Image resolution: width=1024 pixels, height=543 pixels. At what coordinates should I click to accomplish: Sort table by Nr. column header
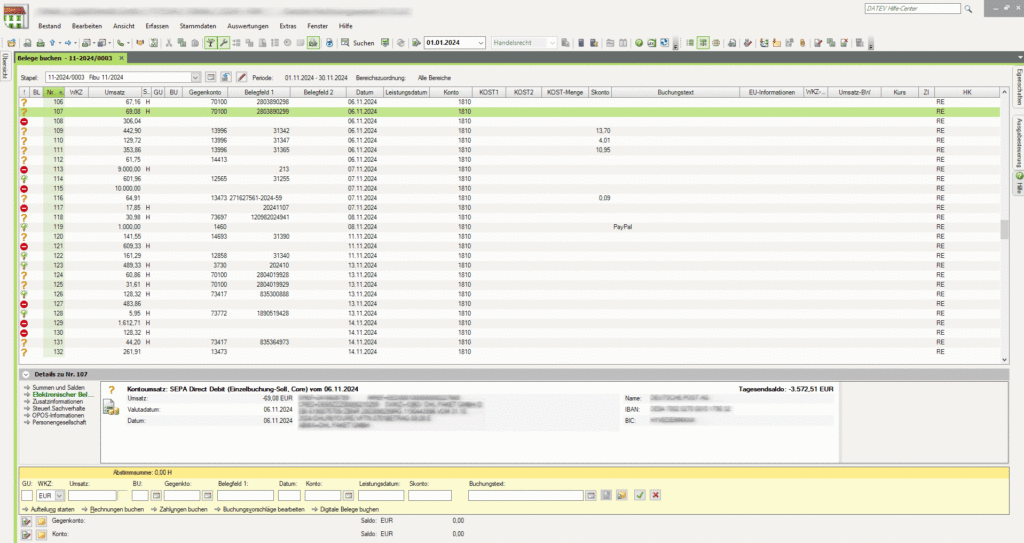pos(54,92)
